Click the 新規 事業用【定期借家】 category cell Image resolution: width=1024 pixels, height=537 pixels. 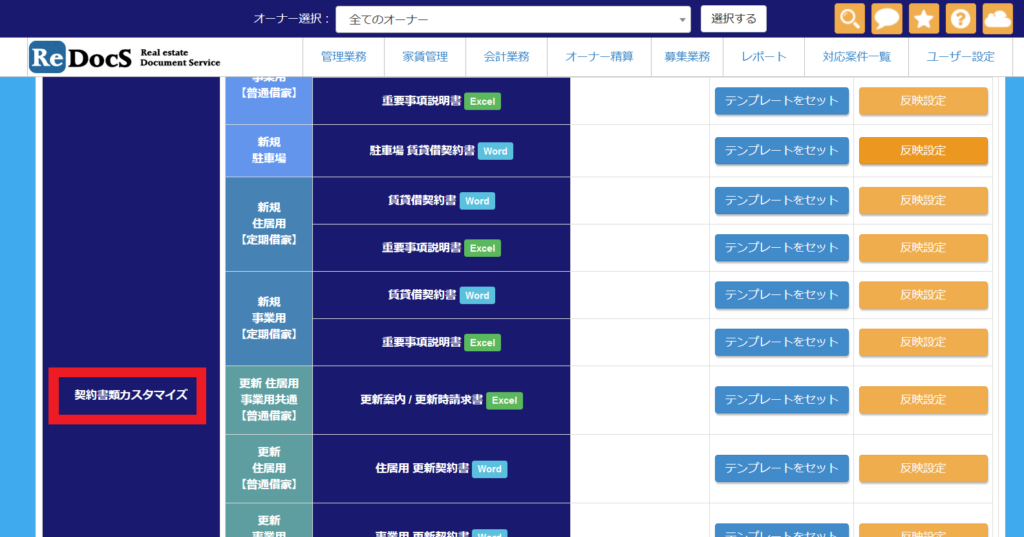[x=269, y=319]
